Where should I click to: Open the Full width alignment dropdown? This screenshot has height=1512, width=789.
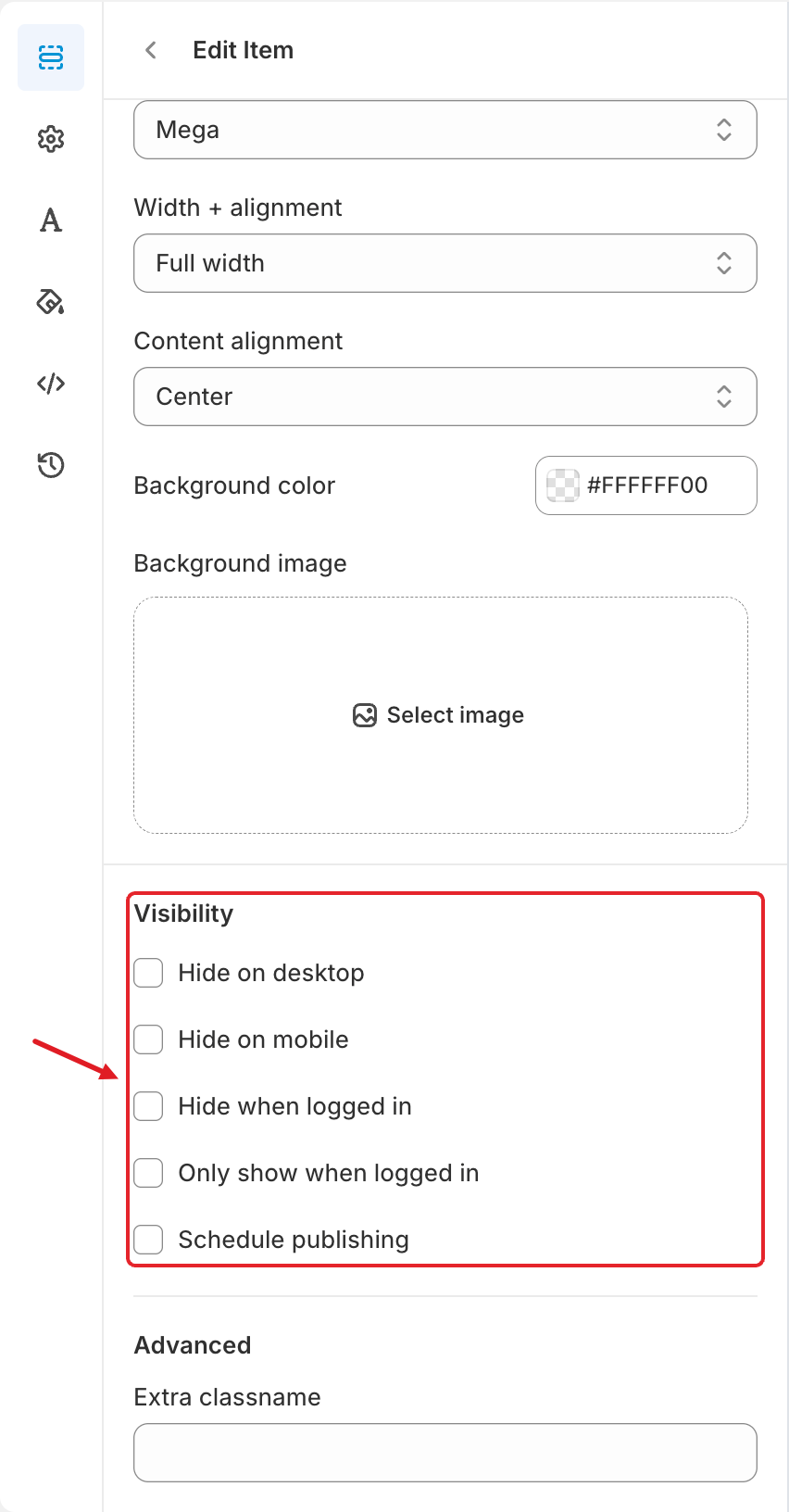click(x=445, y=263)
